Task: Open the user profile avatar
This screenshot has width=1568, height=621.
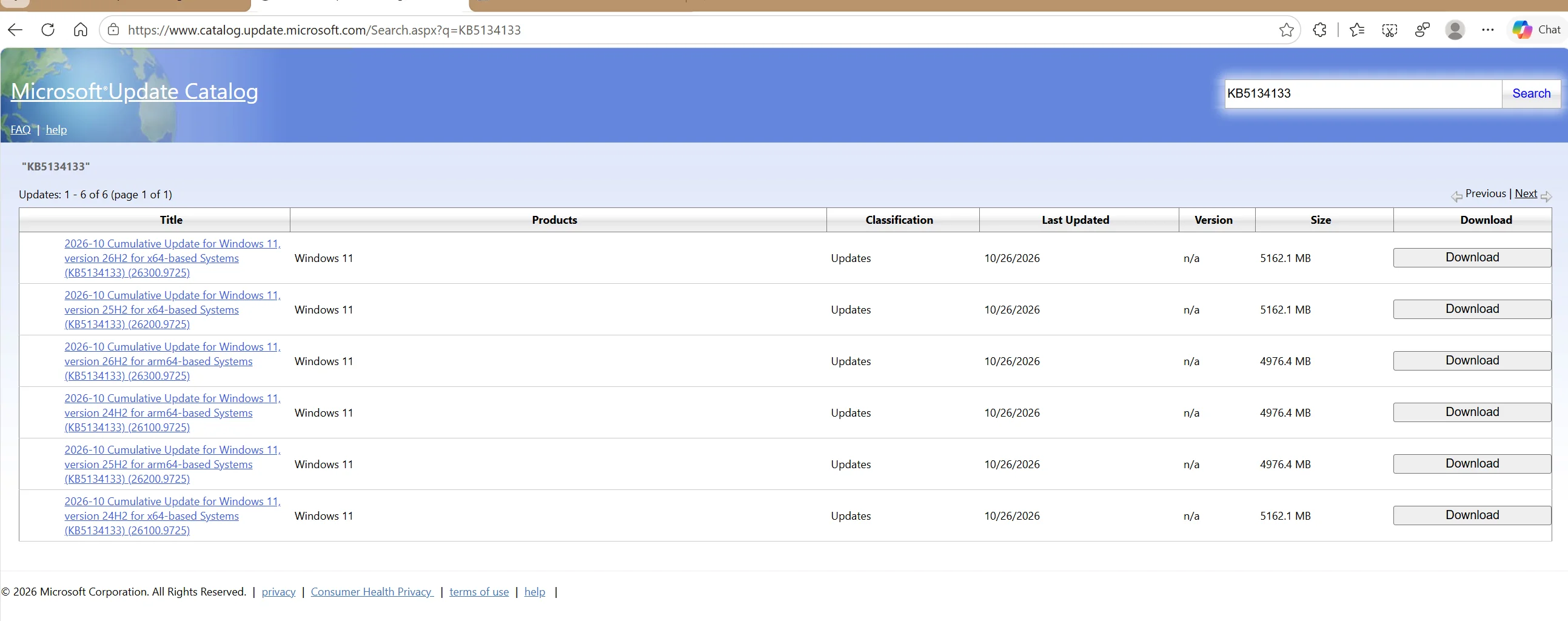Action: click(x=1455, y=30)
